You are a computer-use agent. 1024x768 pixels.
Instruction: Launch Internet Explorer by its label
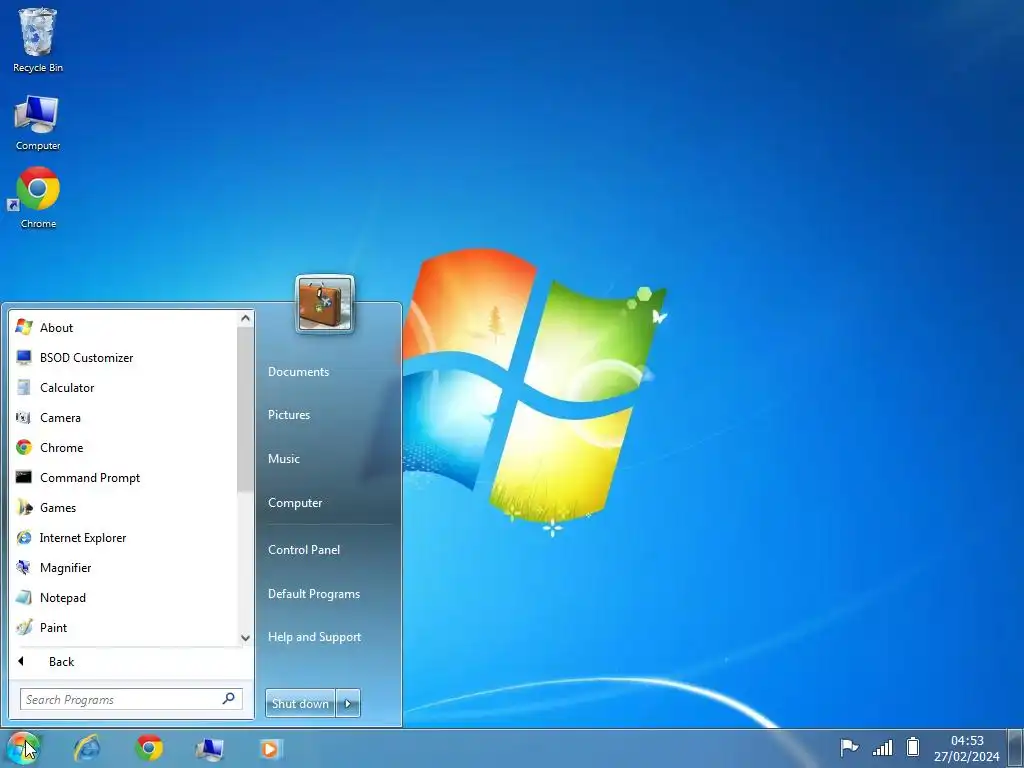coord(83,538)
